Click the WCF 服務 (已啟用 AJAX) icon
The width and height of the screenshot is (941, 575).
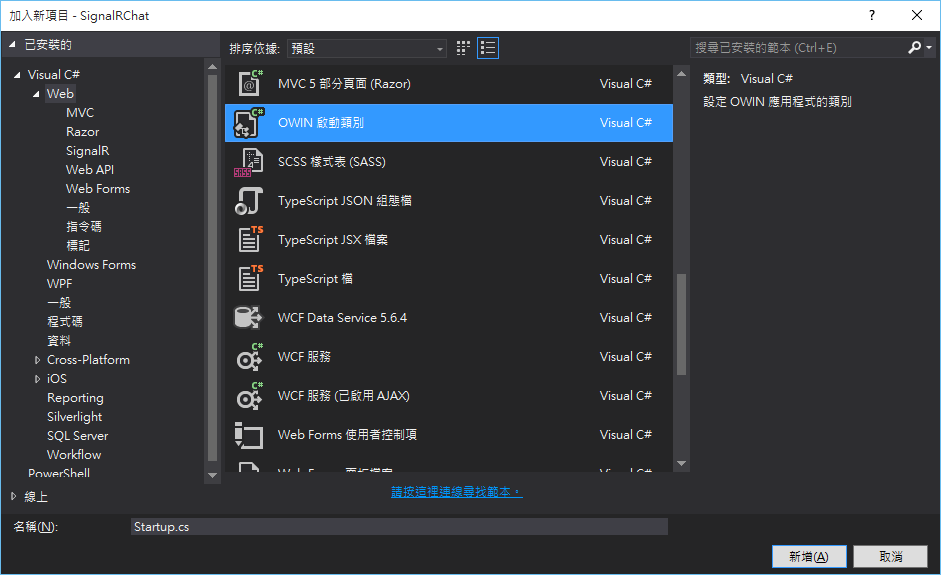(249, 396)
